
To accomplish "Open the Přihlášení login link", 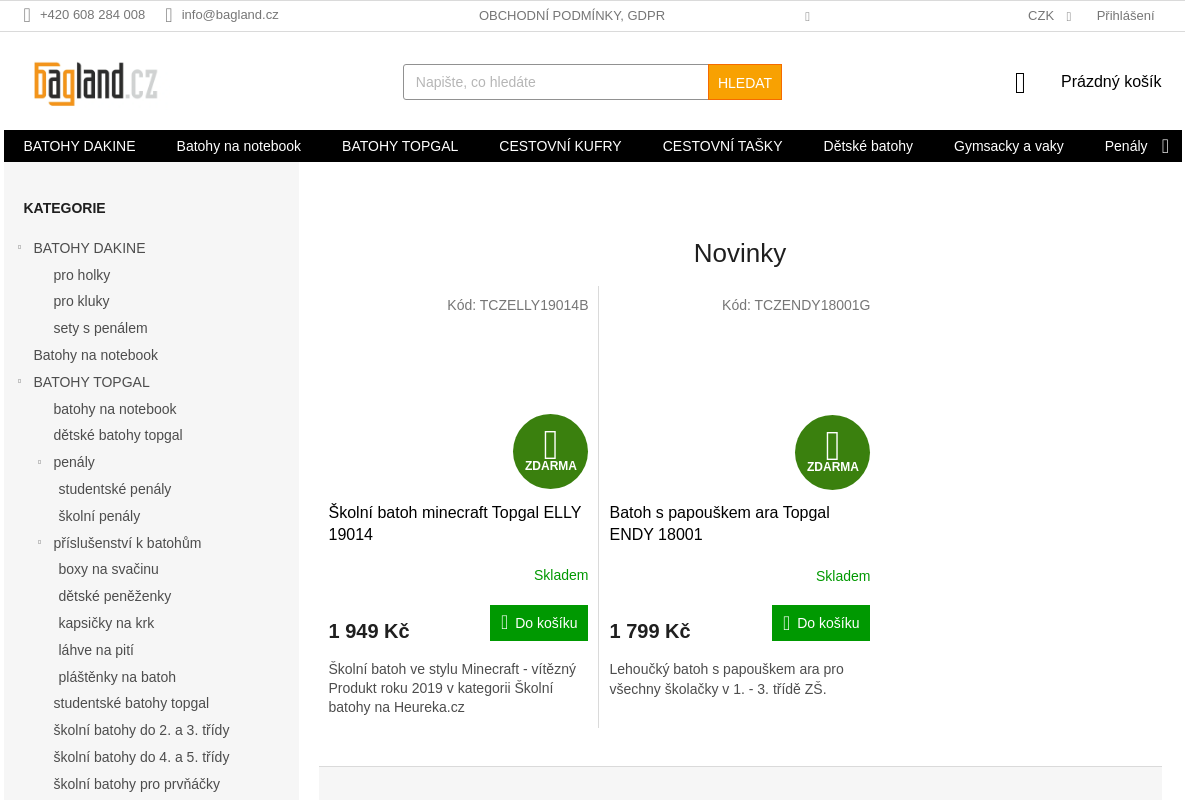I will [1125, 16].
